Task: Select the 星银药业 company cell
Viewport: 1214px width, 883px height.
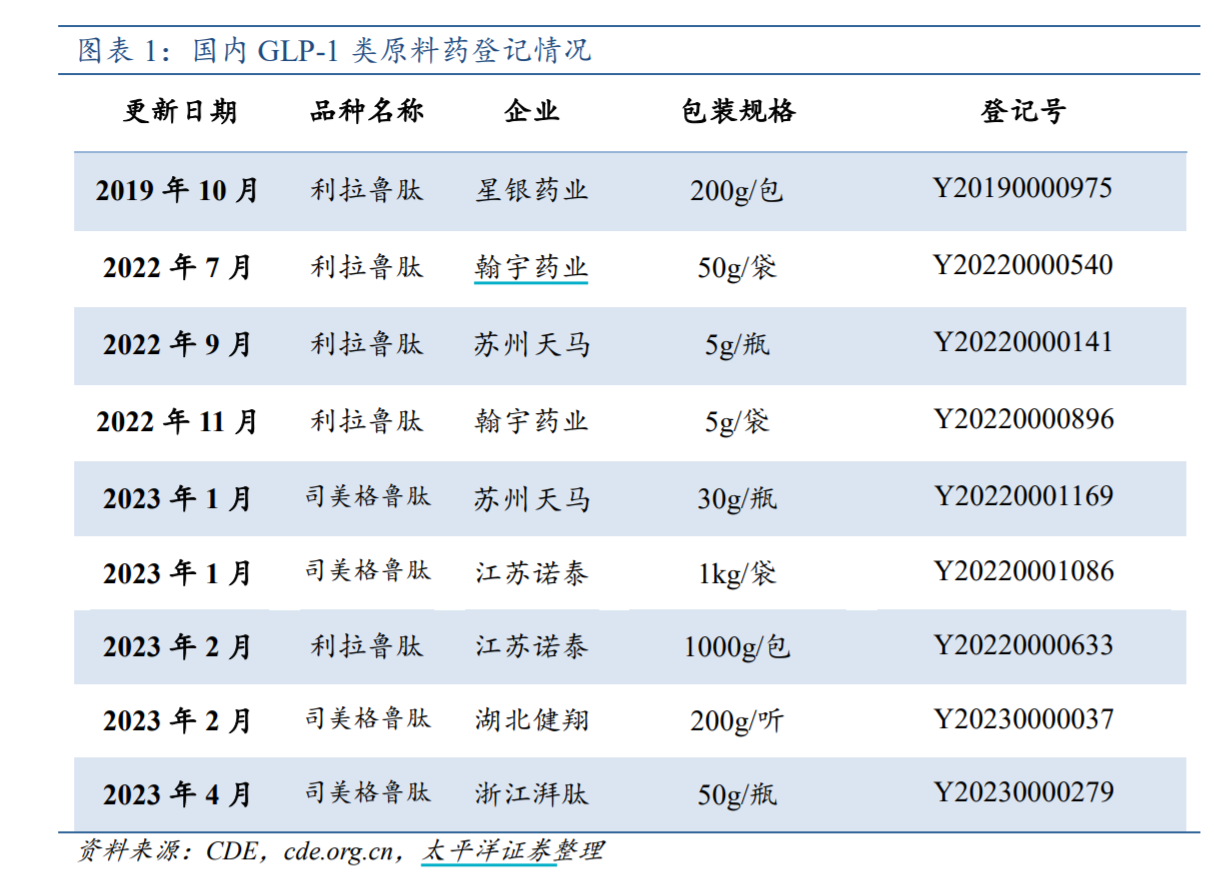Action: point(531,189)
